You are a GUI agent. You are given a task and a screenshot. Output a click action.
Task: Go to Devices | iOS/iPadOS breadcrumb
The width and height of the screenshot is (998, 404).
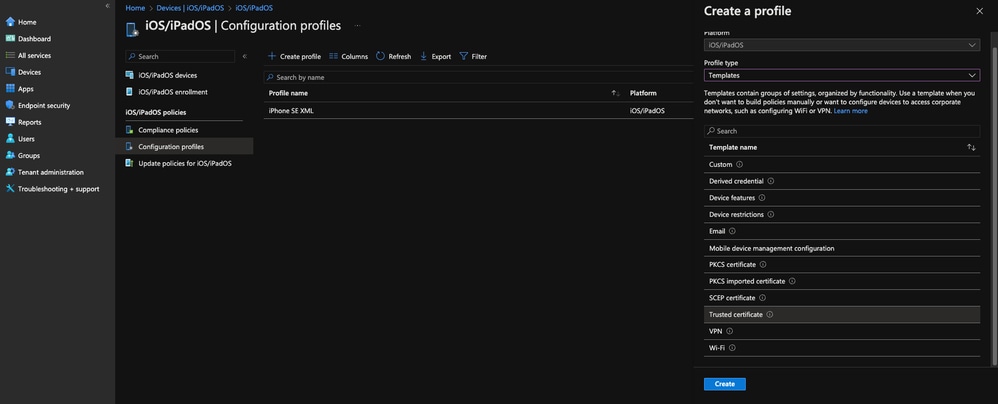190,8
